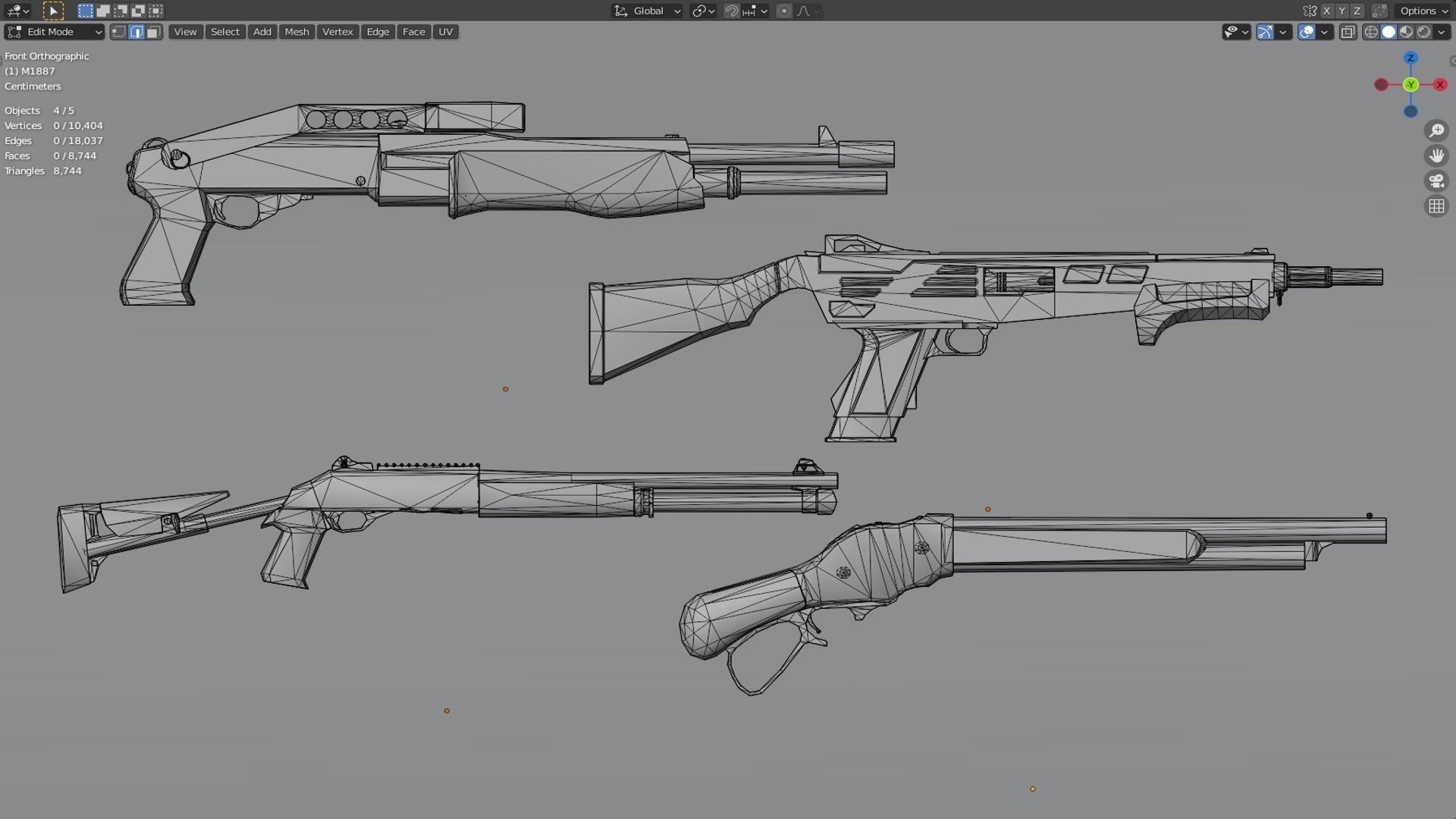
Task: Click the negative X axis gizmo circle
Action: (1382, 85)
